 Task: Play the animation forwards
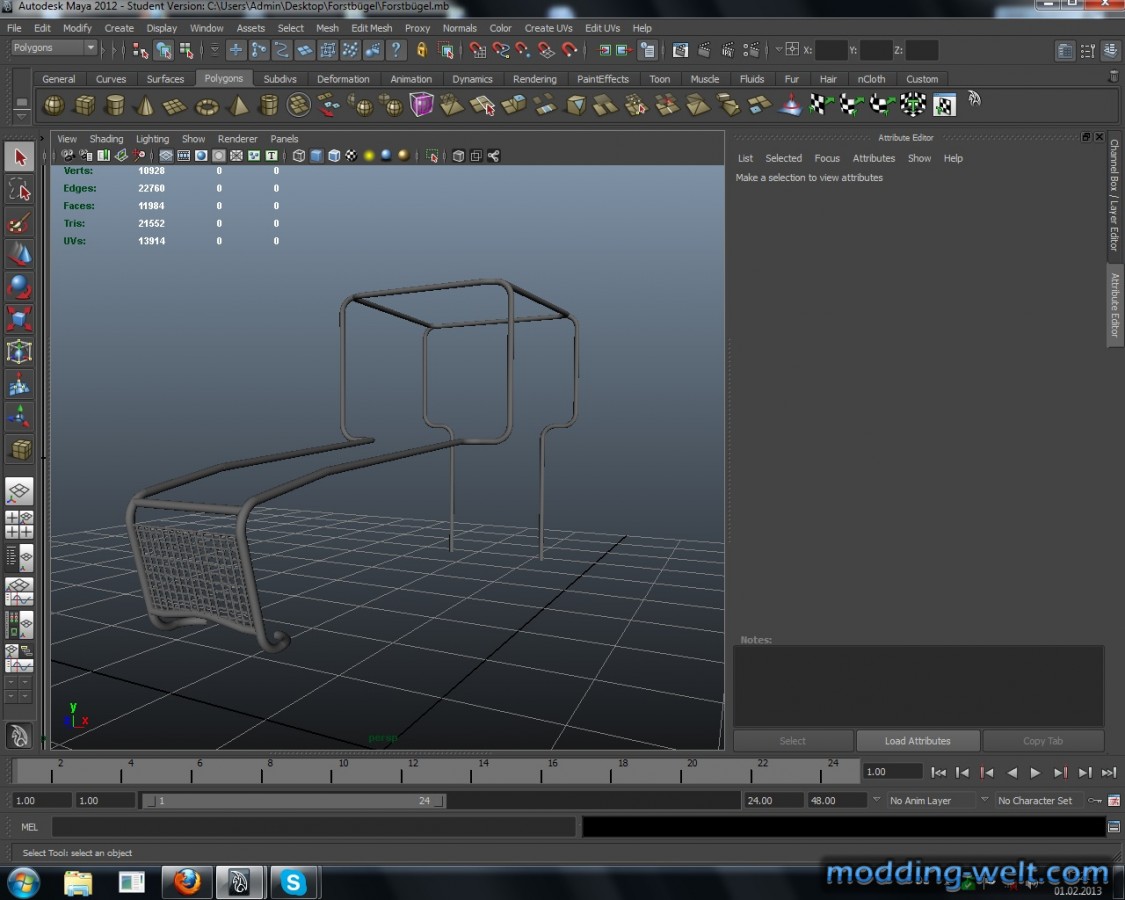coord(1035,772)
